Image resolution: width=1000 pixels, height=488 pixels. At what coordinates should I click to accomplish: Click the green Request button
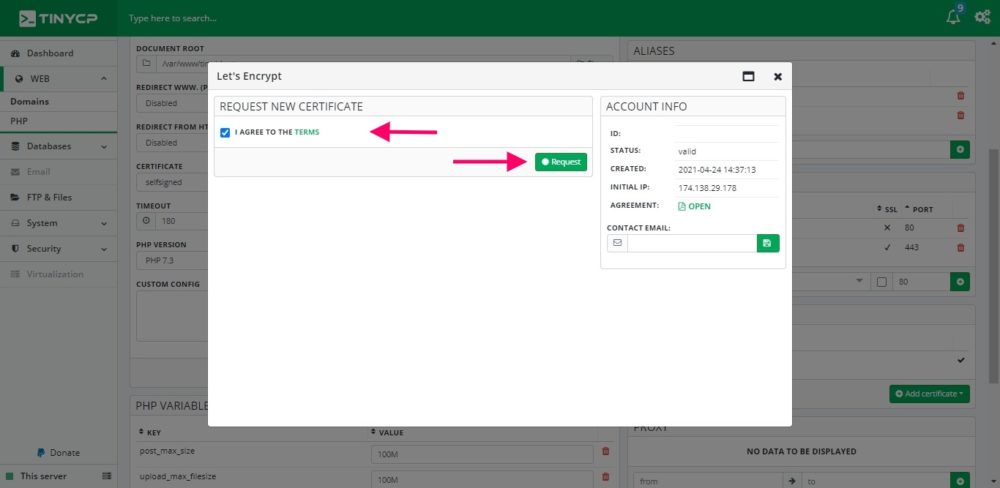561,162
